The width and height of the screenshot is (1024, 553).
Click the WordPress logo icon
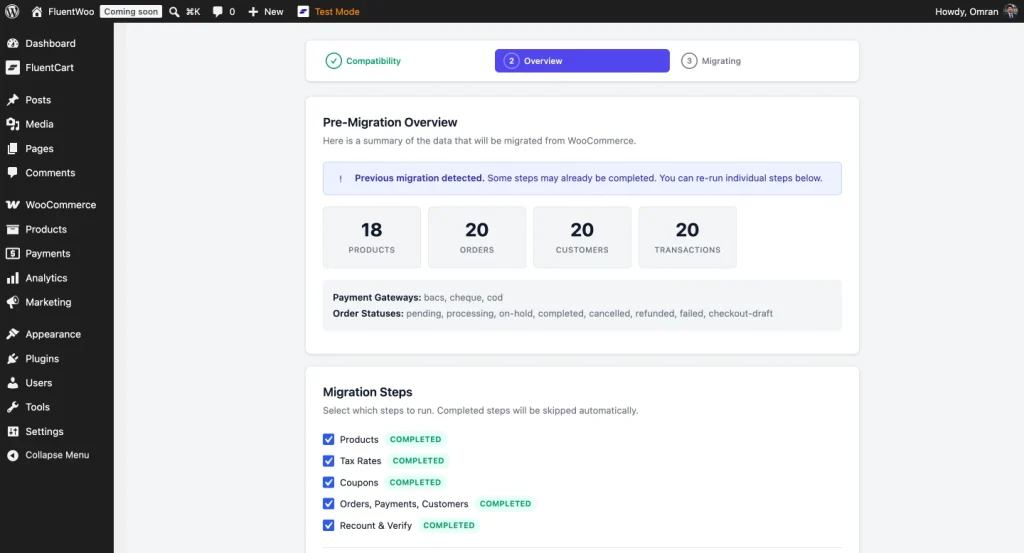(x=12, y=11)
